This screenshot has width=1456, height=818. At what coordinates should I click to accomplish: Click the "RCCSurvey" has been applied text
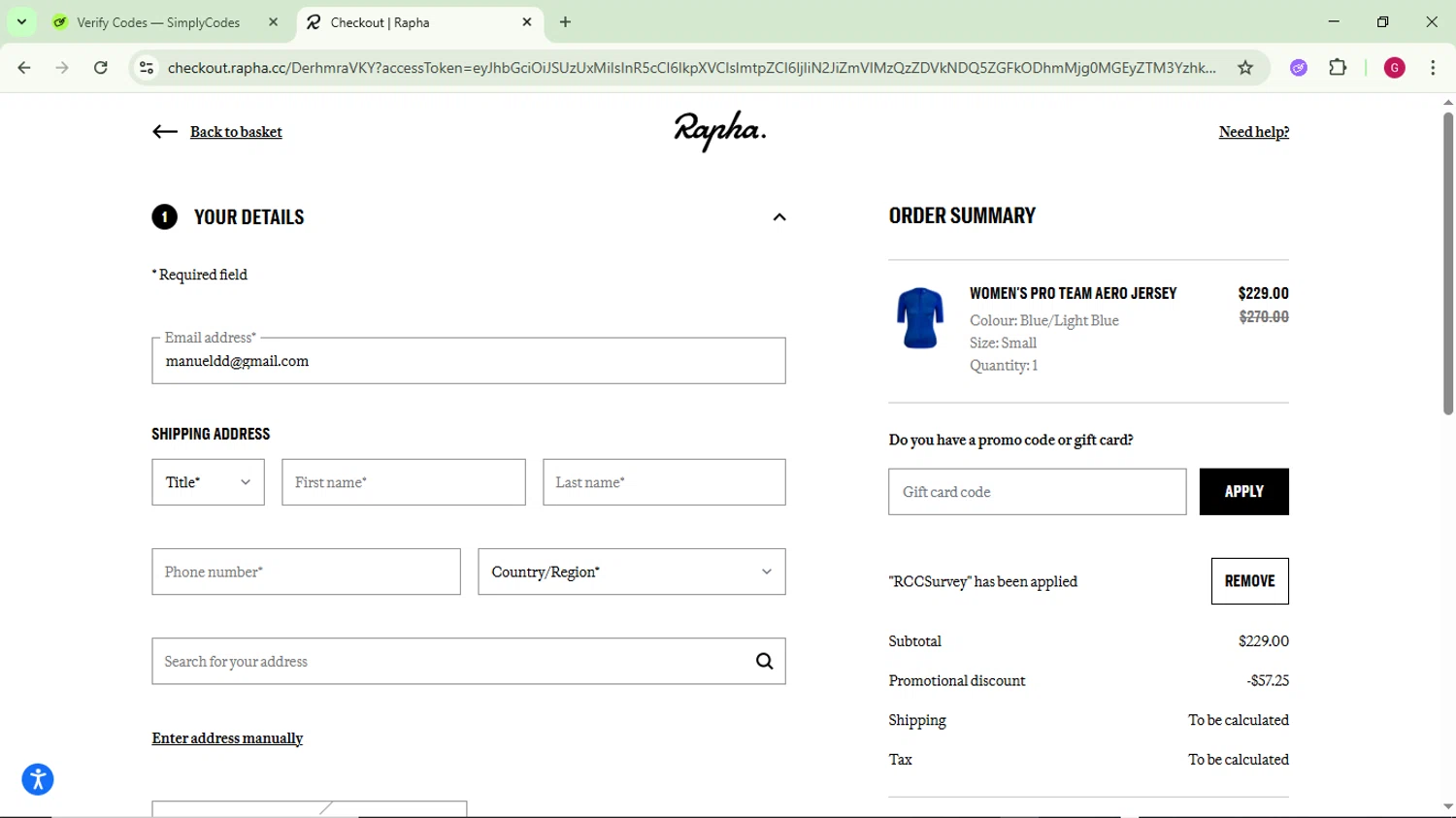[983, 582]
